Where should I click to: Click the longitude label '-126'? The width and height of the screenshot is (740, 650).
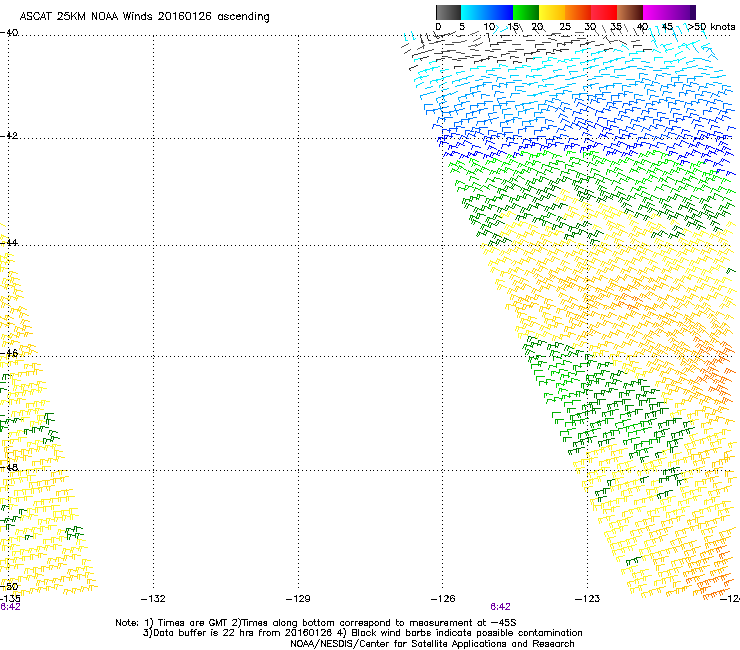tap(443, 599)
